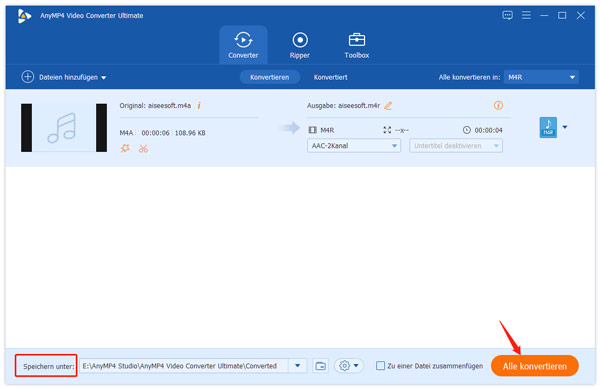Open the AAC-2Kanal audio track dropdown
The width and height of the screenshot is (600, 389).
[x=354, y=146]
